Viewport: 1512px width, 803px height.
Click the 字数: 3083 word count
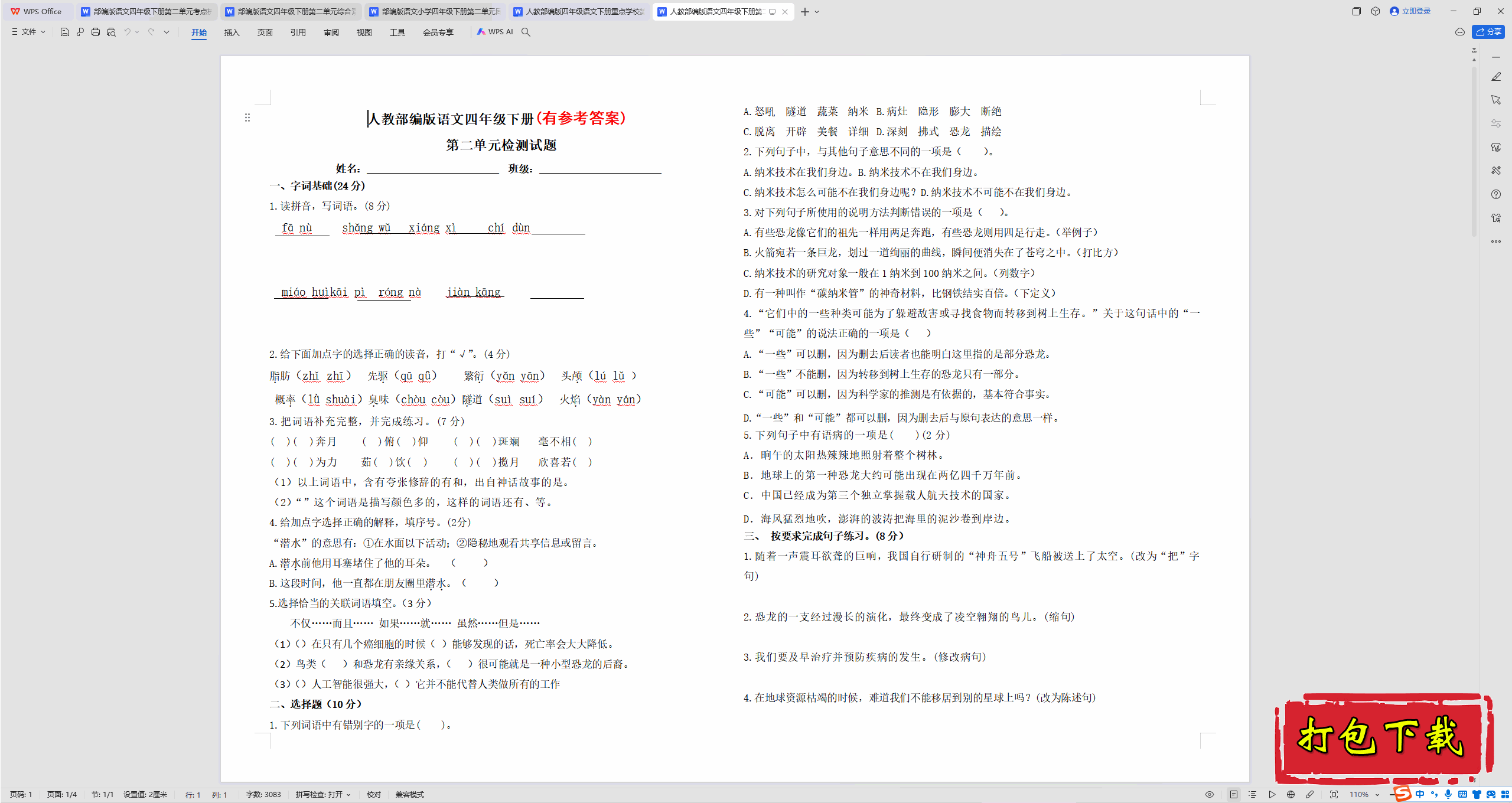pyautogui.click(x=263, y=795)
